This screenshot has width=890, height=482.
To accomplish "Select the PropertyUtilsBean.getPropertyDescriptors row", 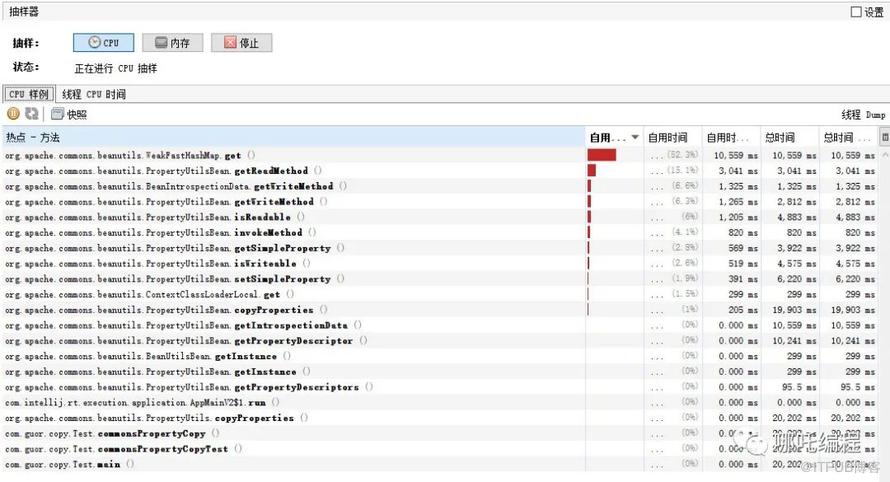I will 441,387.
